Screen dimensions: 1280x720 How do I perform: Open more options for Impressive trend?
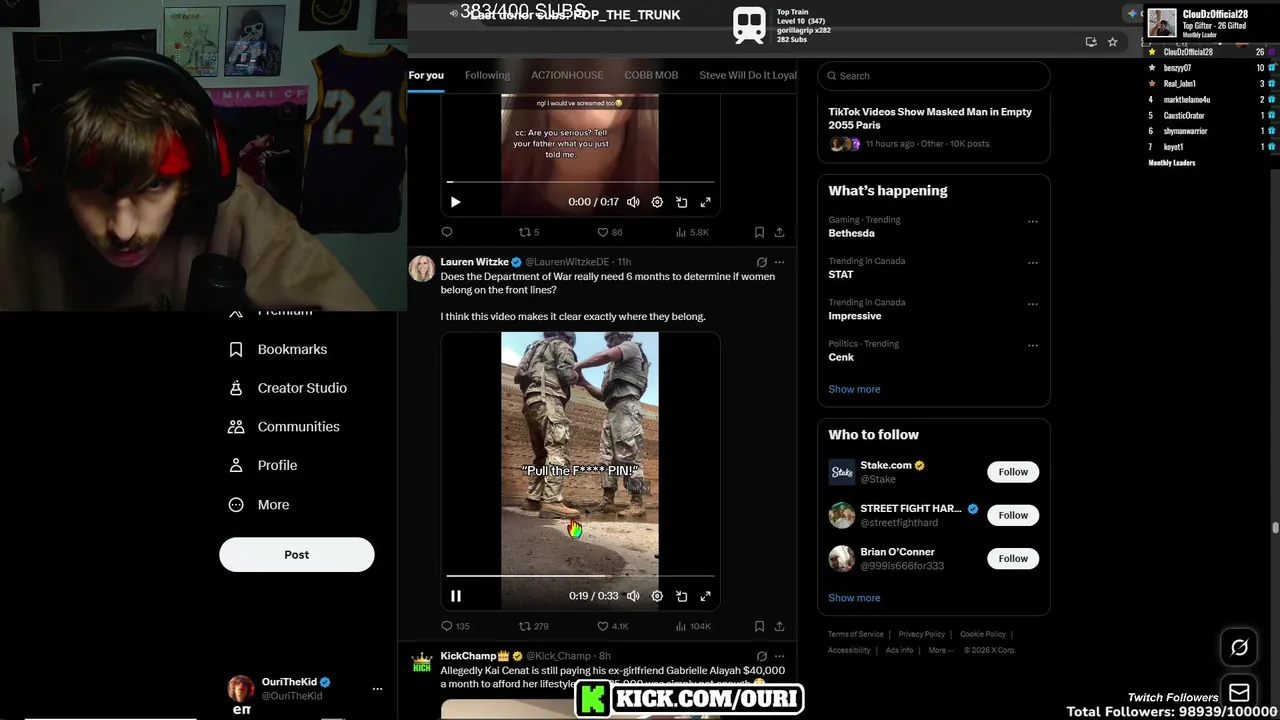coord(1033,304)
